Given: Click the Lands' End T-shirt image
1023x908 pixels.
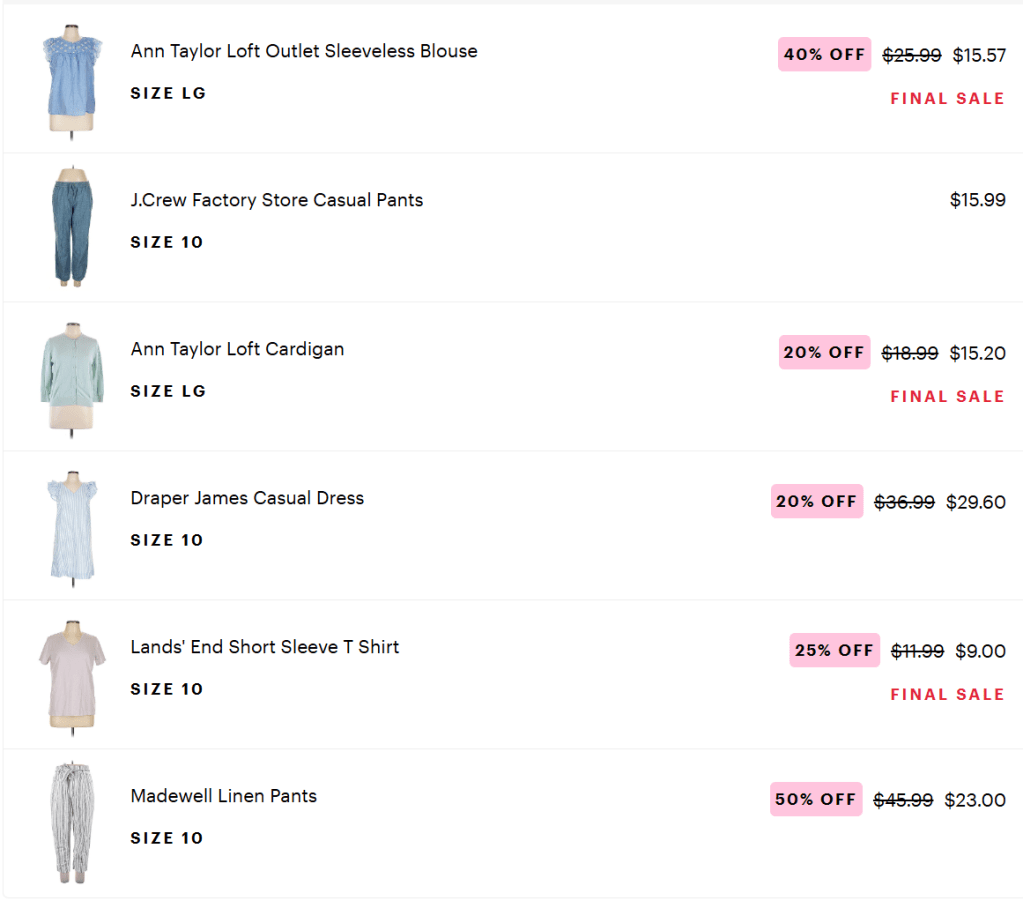Looking at the screenshot, I should tap(72, 675).
